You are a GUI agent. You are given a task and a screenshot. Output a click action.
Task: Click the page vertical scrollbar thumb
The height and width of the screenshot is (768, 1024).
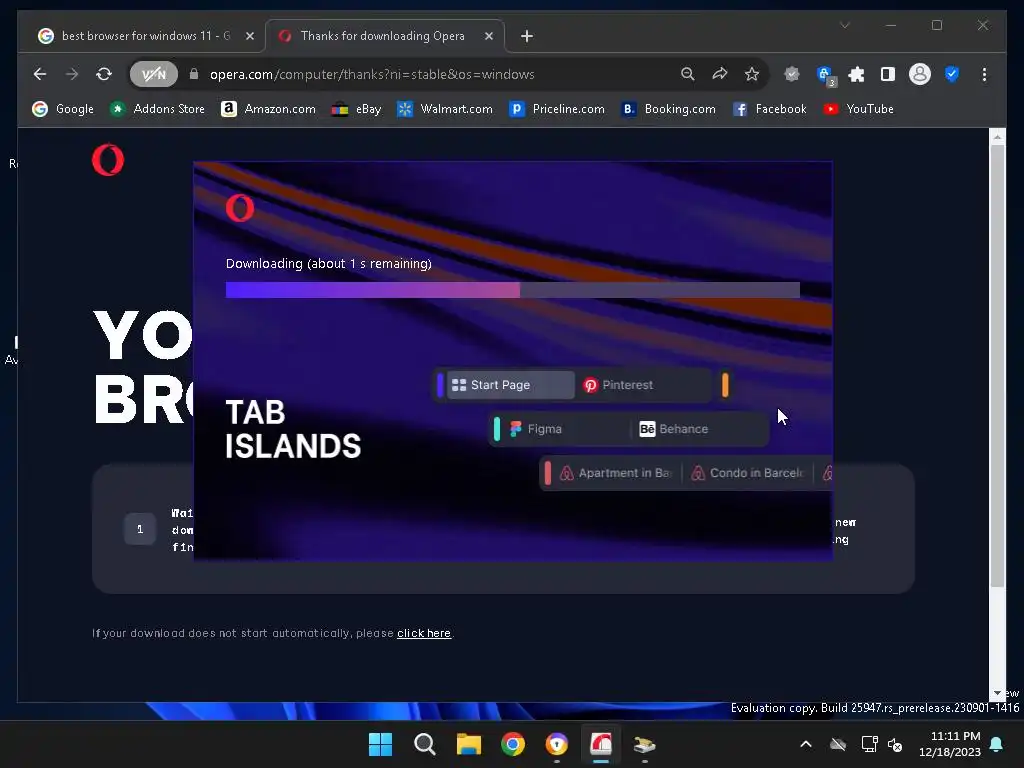point(997,366)
